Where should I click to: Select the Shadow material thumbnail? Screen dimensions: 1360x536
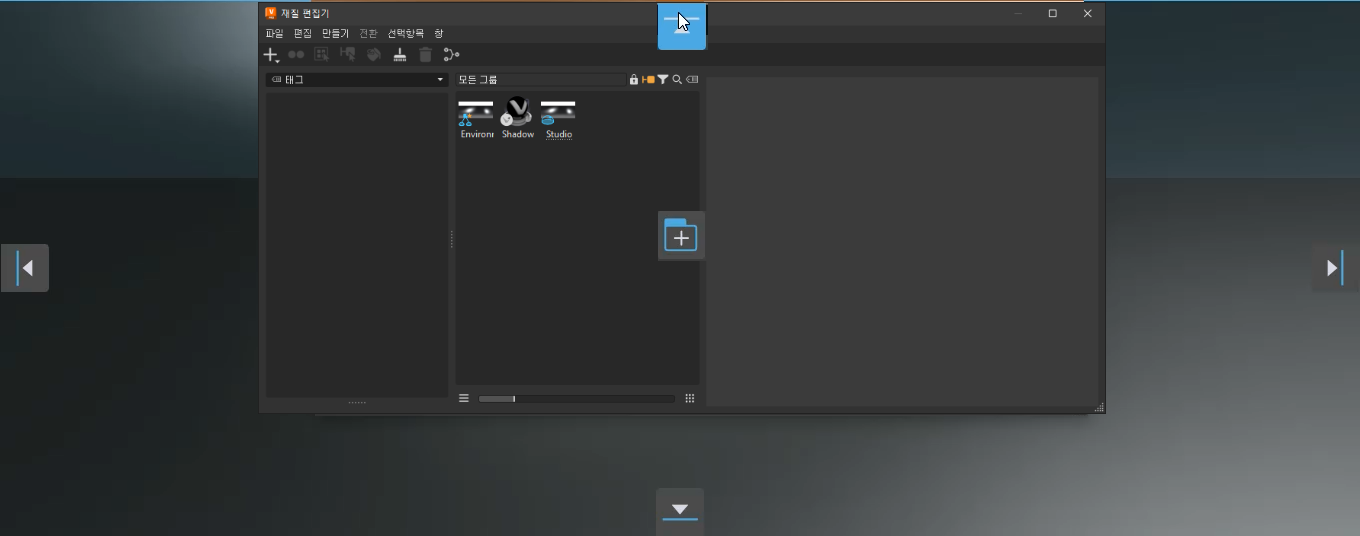(x=517, y=119)
